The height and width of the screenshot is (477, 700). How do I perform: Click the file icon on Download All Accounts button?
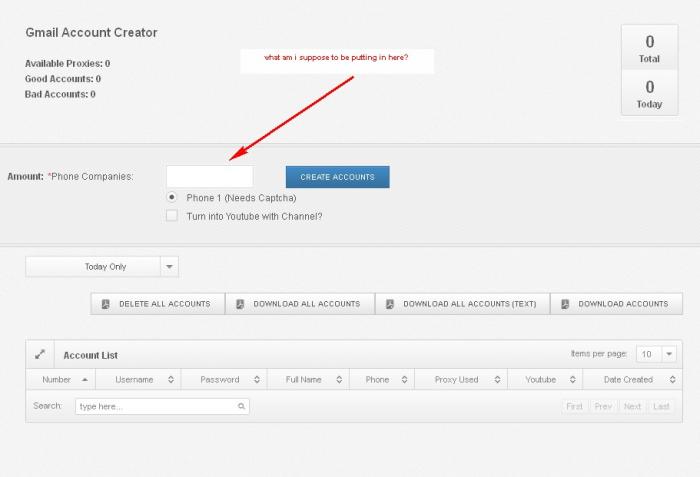(x=240, y=304)
